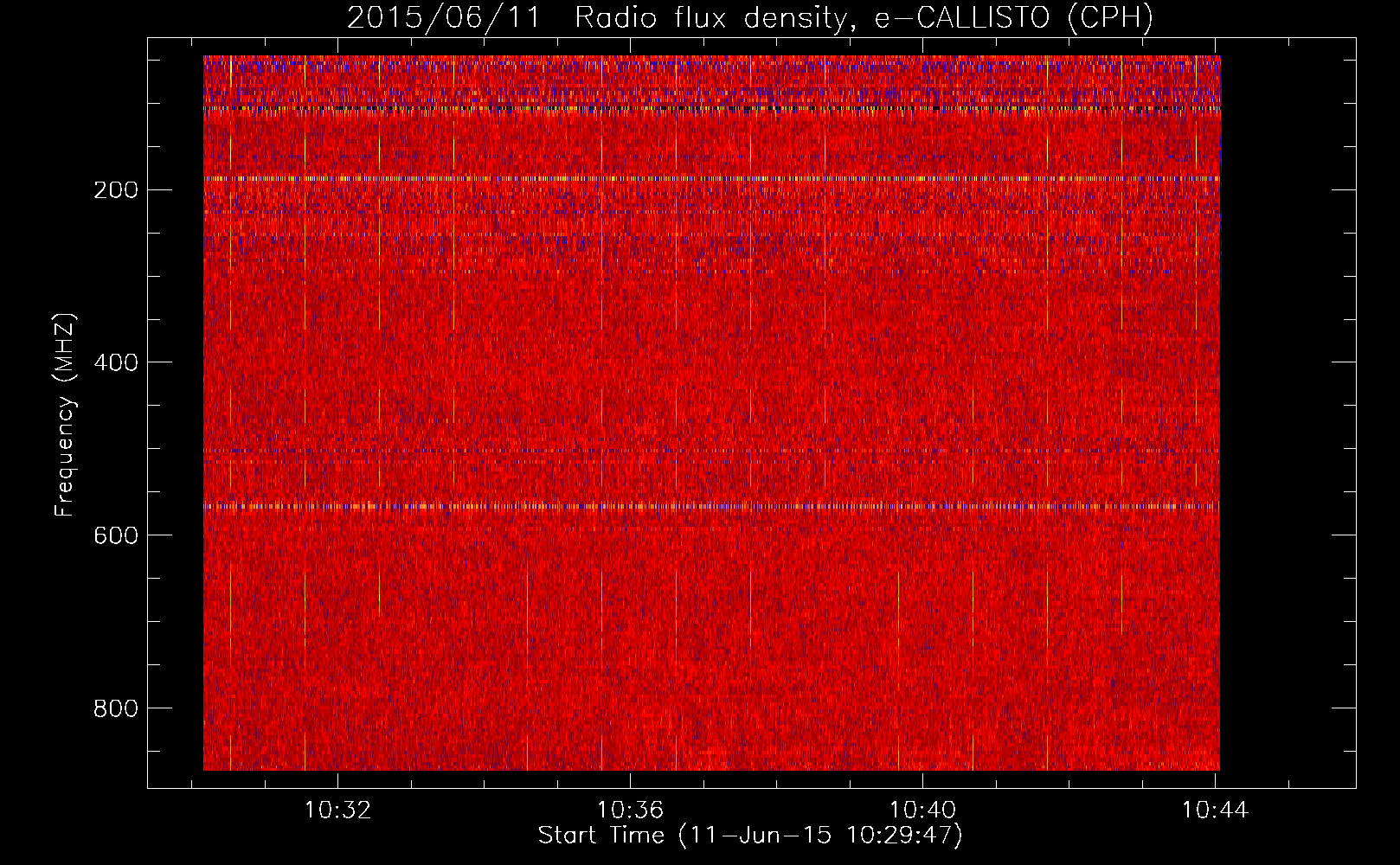Screen dimensions: 1400x865
Task: Click the horizontal interference line near 570 MHz
Action: [711, 506]
